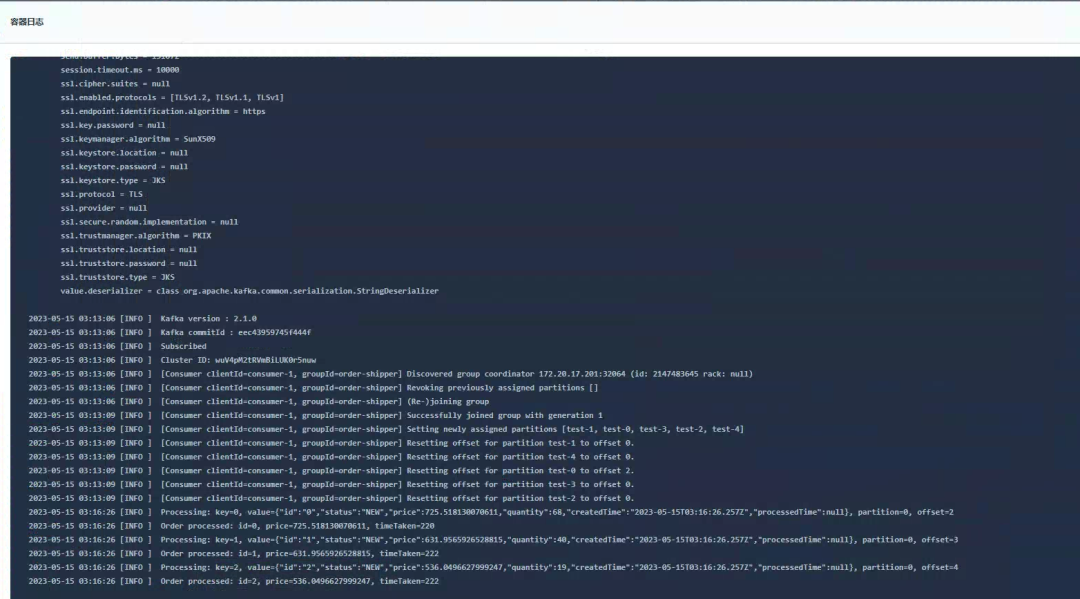This screenshot has width=1080, height=599.
Task: Select Resetting offset for partition test-2 line
Action: (x=331, y=498)
